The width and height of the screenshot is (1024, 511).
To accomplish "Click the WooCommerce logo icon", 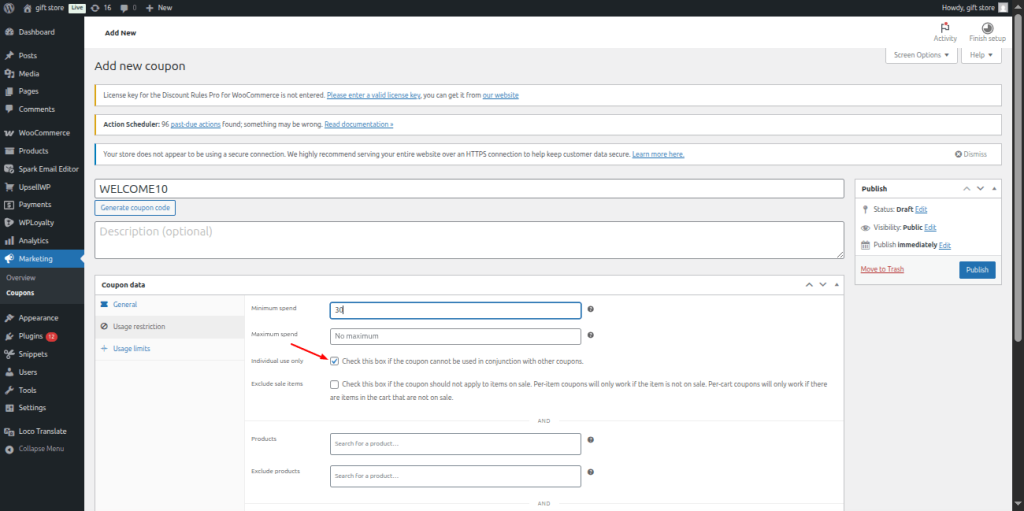I will (x=9, y=133).
